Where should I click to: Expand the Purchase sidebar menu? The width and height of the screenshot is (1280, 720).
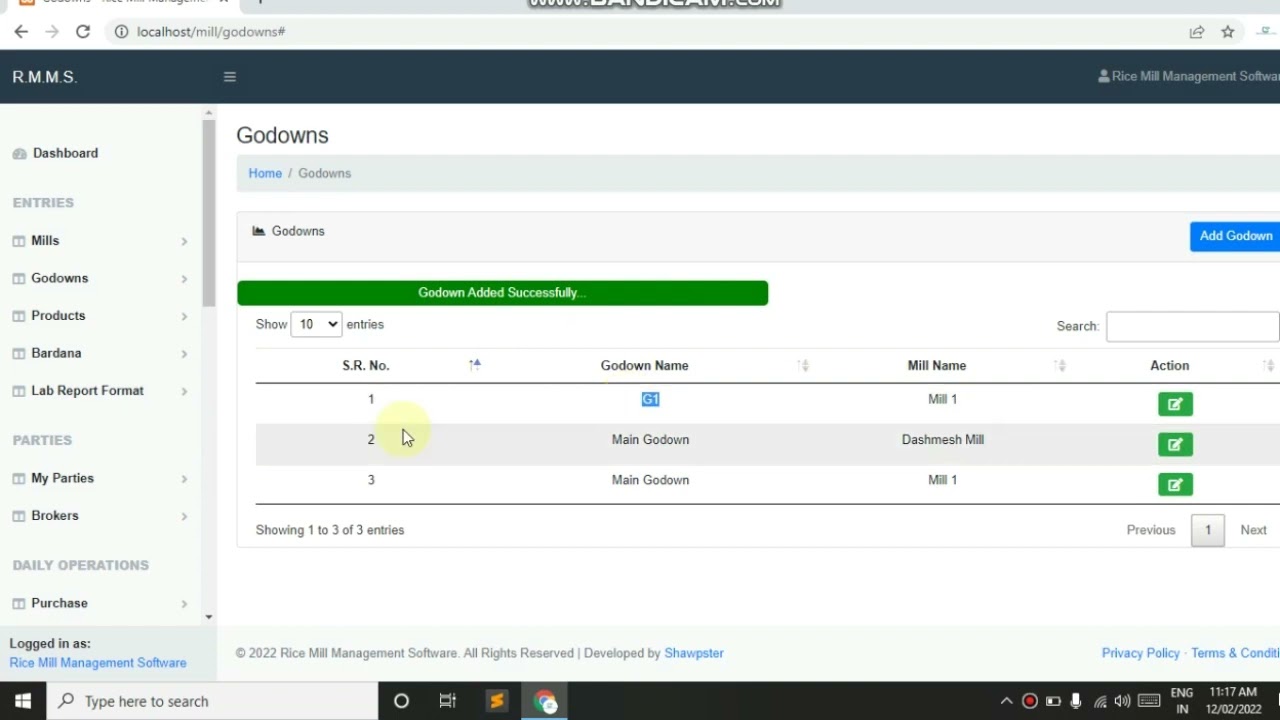[184, 604]
